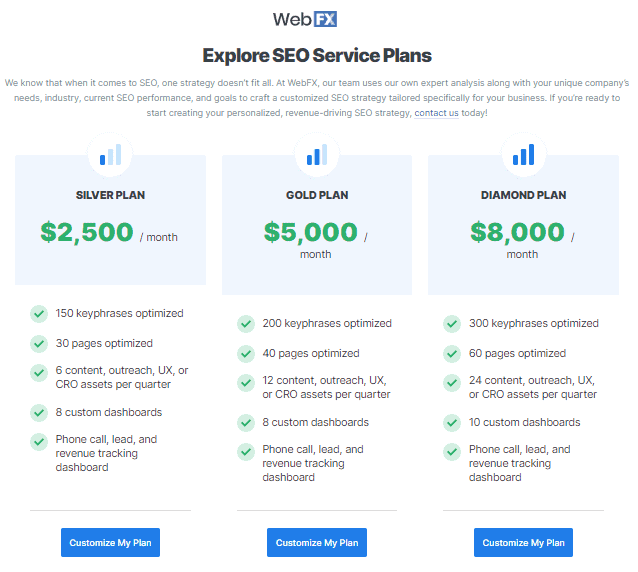Click the Diamond Plan bar chart icon

tap(524, 155)
